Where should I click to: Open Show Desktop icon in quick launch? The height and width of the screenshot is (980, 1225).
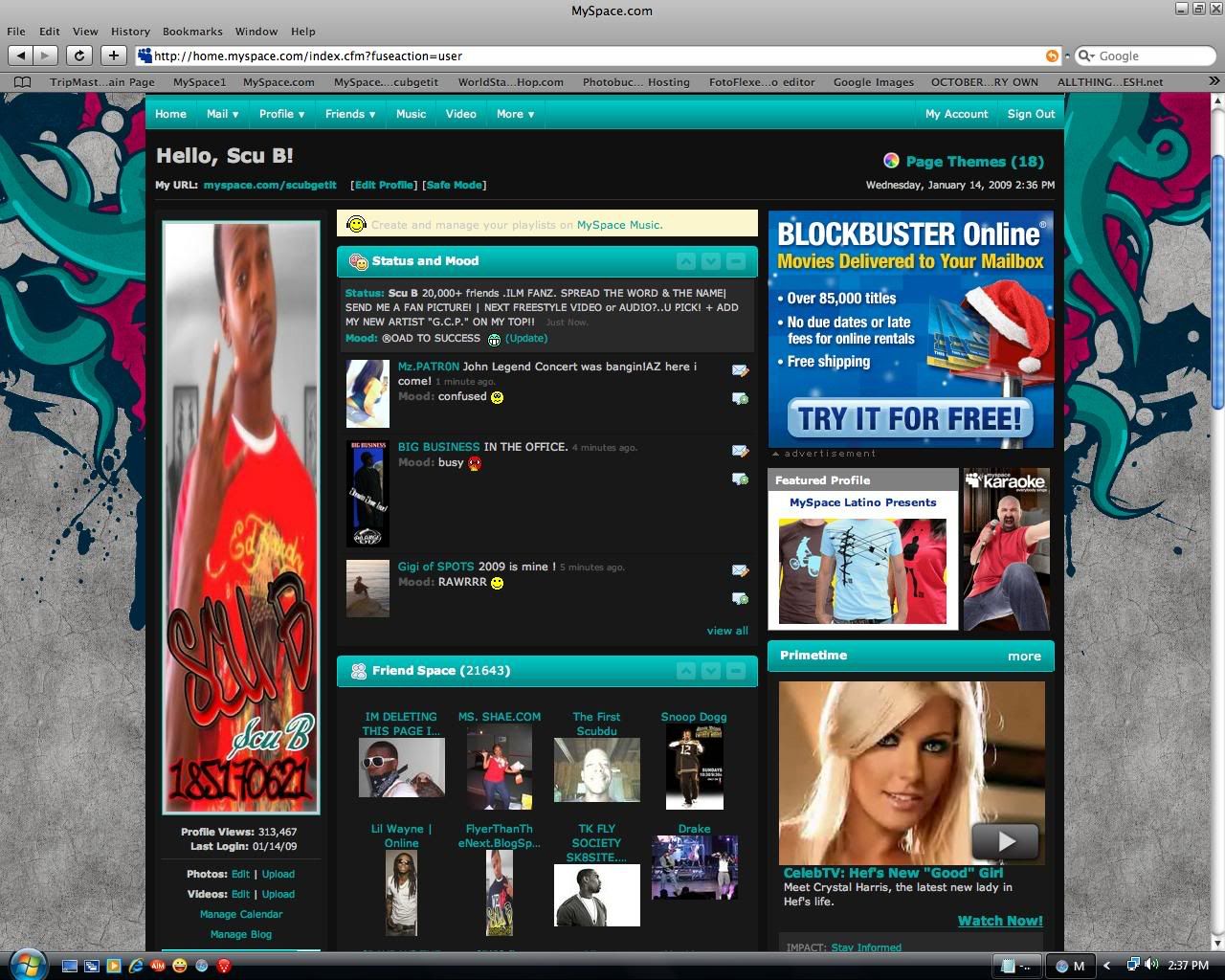tap(70, 966)
